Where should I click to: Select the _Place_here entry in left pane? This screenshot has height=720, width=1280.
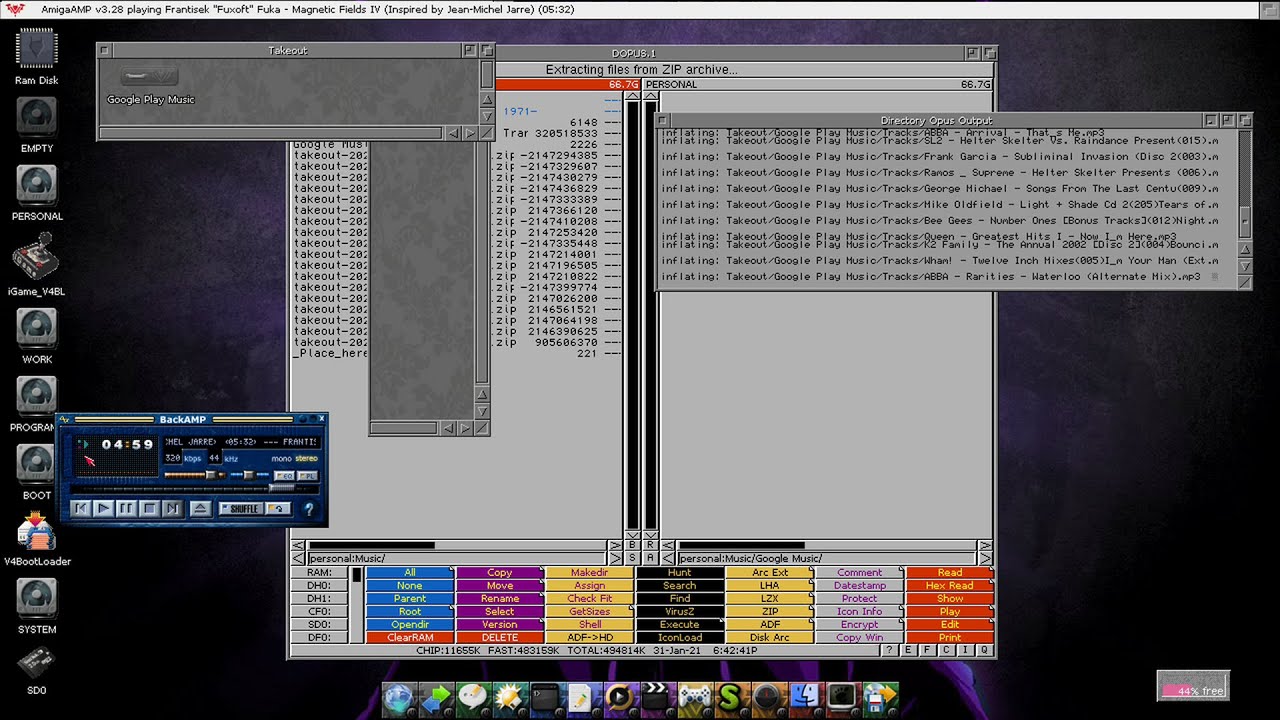331,353
